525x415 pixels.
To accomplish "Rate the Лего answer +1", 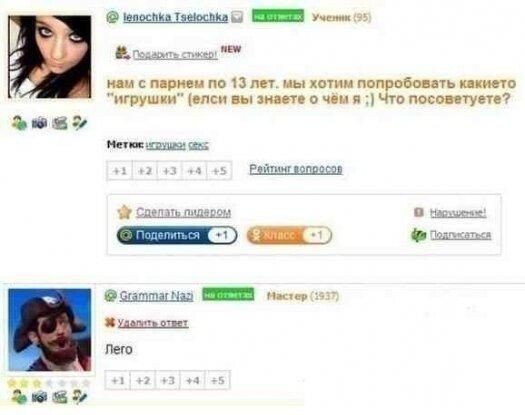I will 117,380.
